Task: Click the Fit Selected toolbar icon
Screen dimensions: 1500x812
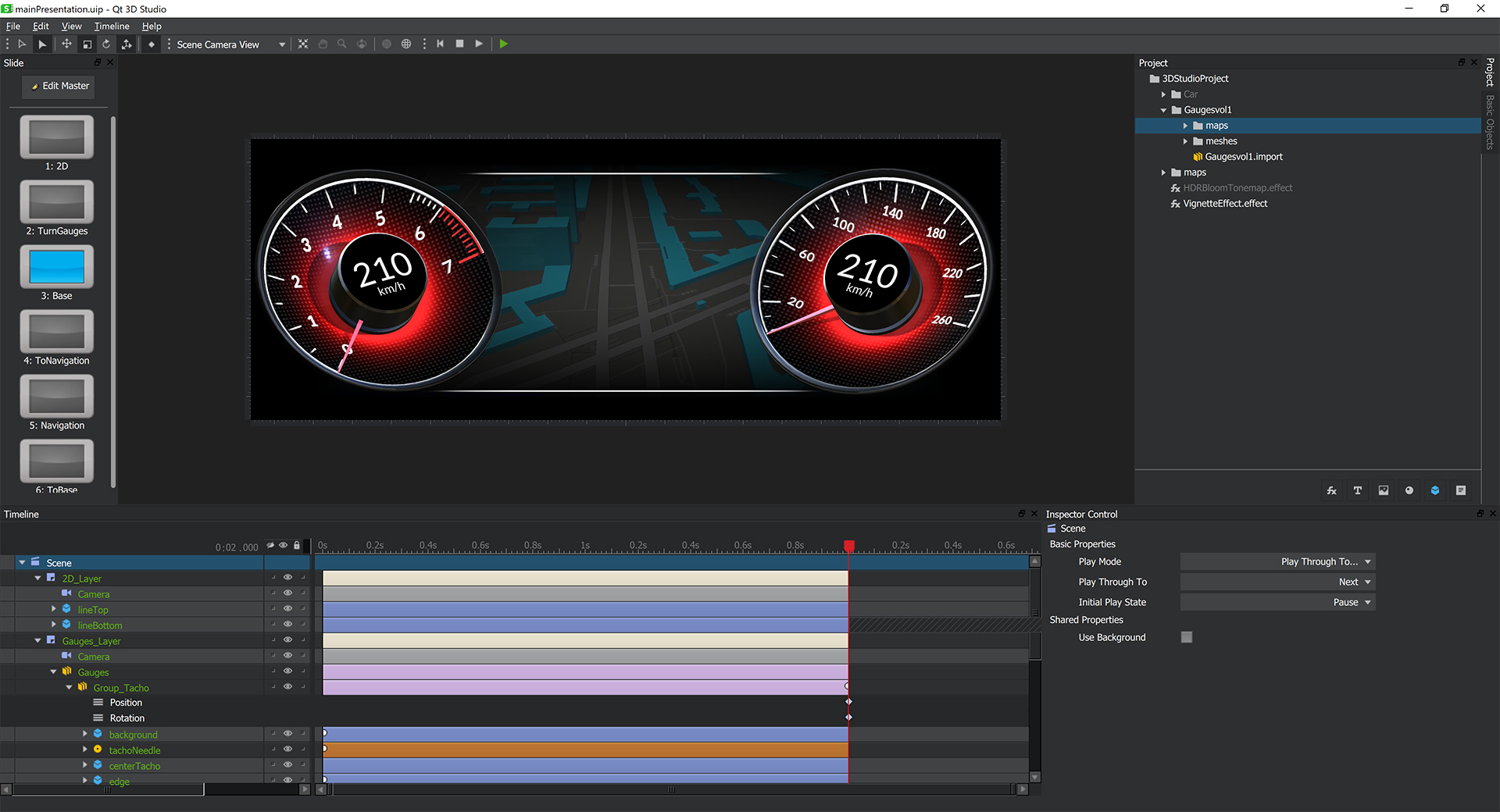Action: click(304, 44)
